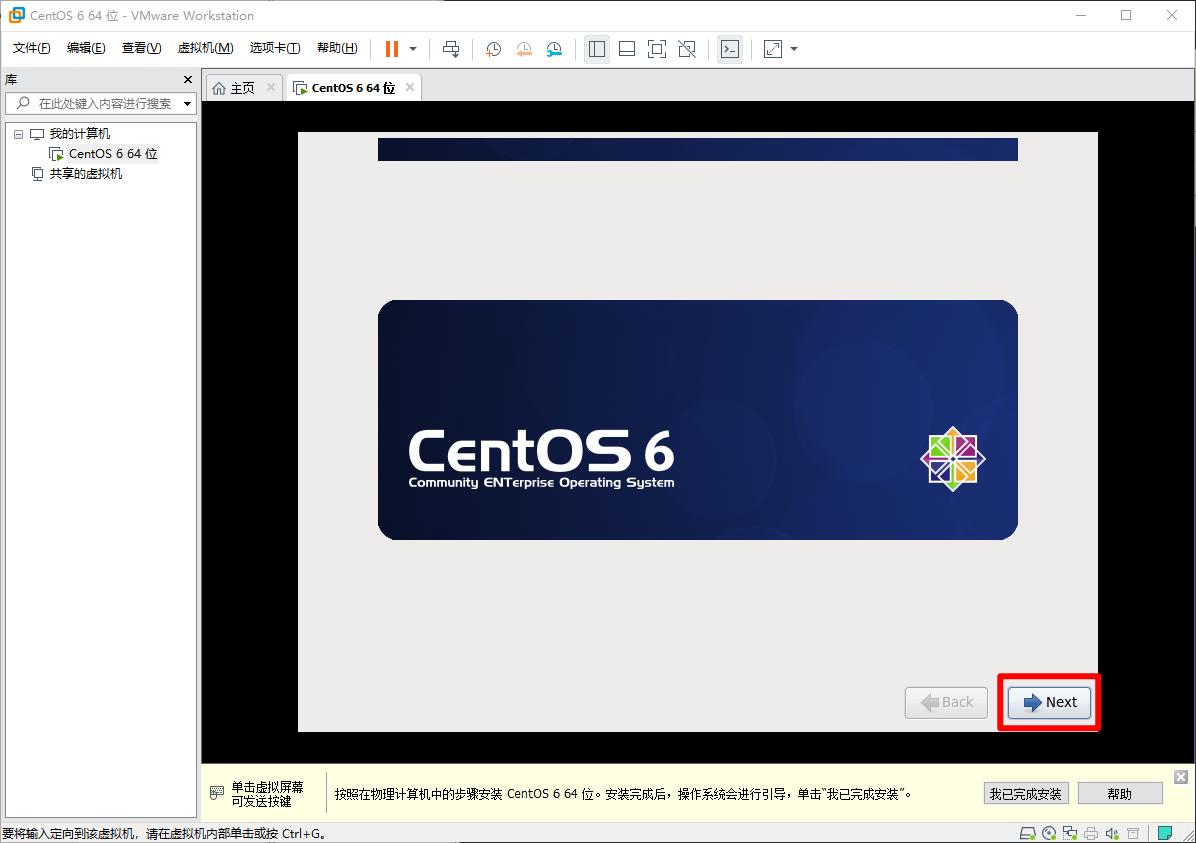Click the 我已完成安装 button
Screen dimensions: 1196x843
[1025, 793]
